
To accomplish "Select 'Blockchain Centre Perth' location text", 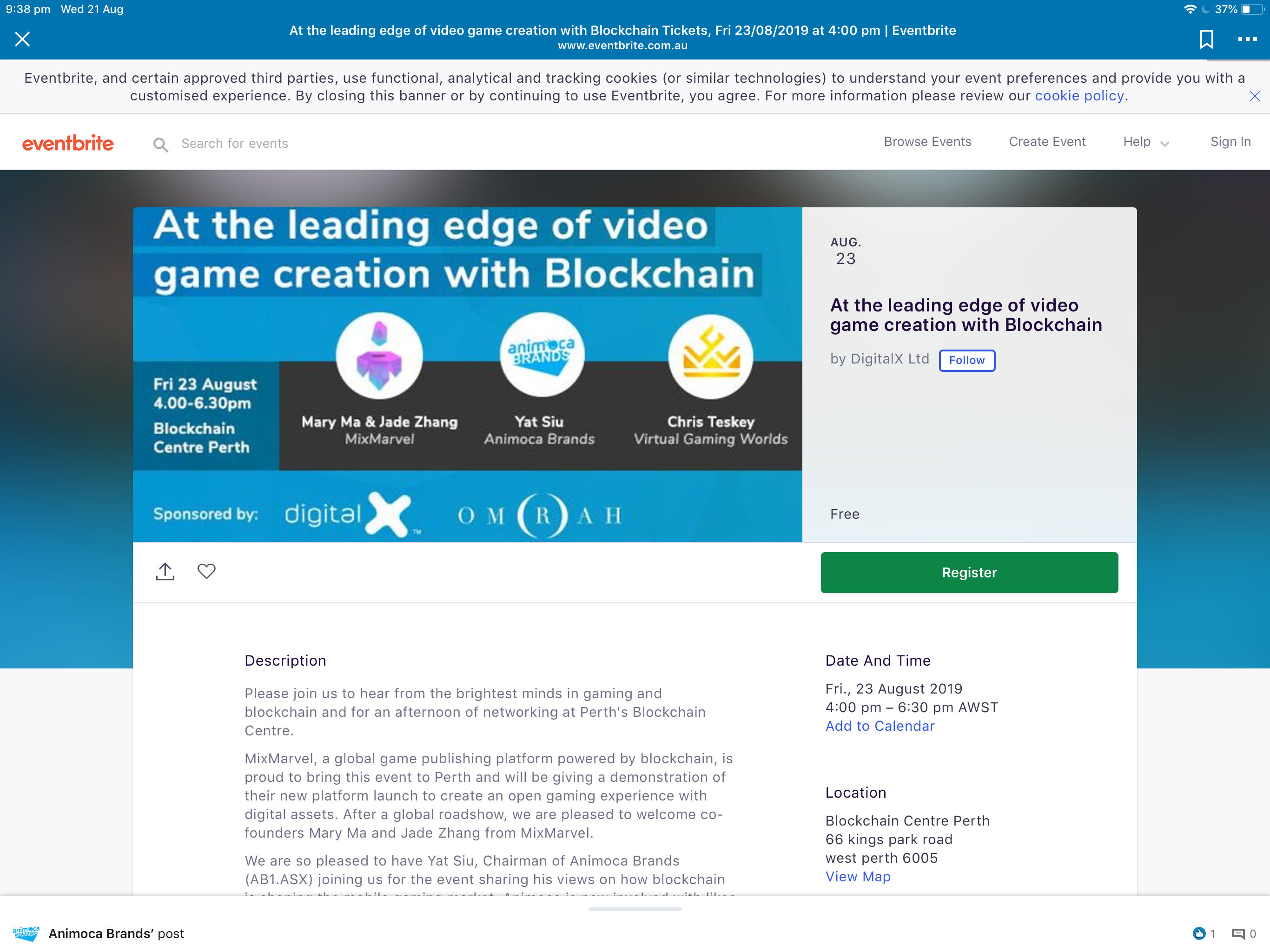I will (x=907, y=820).
